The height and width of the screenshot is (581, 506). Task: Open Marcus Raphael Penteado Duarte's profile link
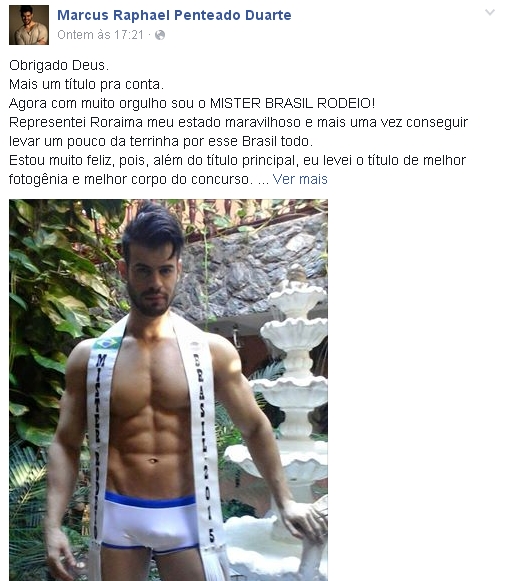tap(174, 15)
